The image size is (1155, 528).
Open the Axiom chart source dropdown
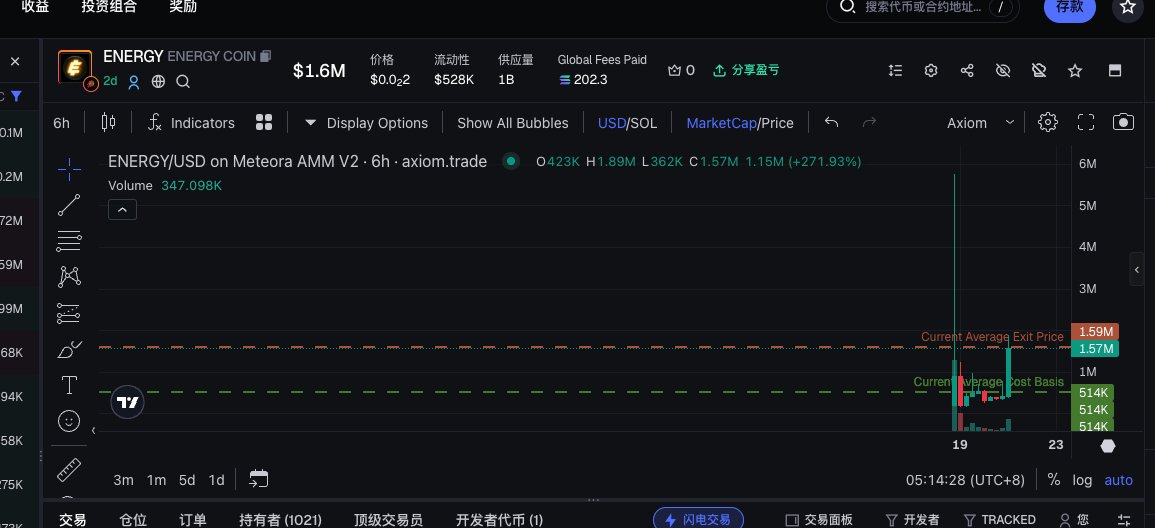coord(981,123)
